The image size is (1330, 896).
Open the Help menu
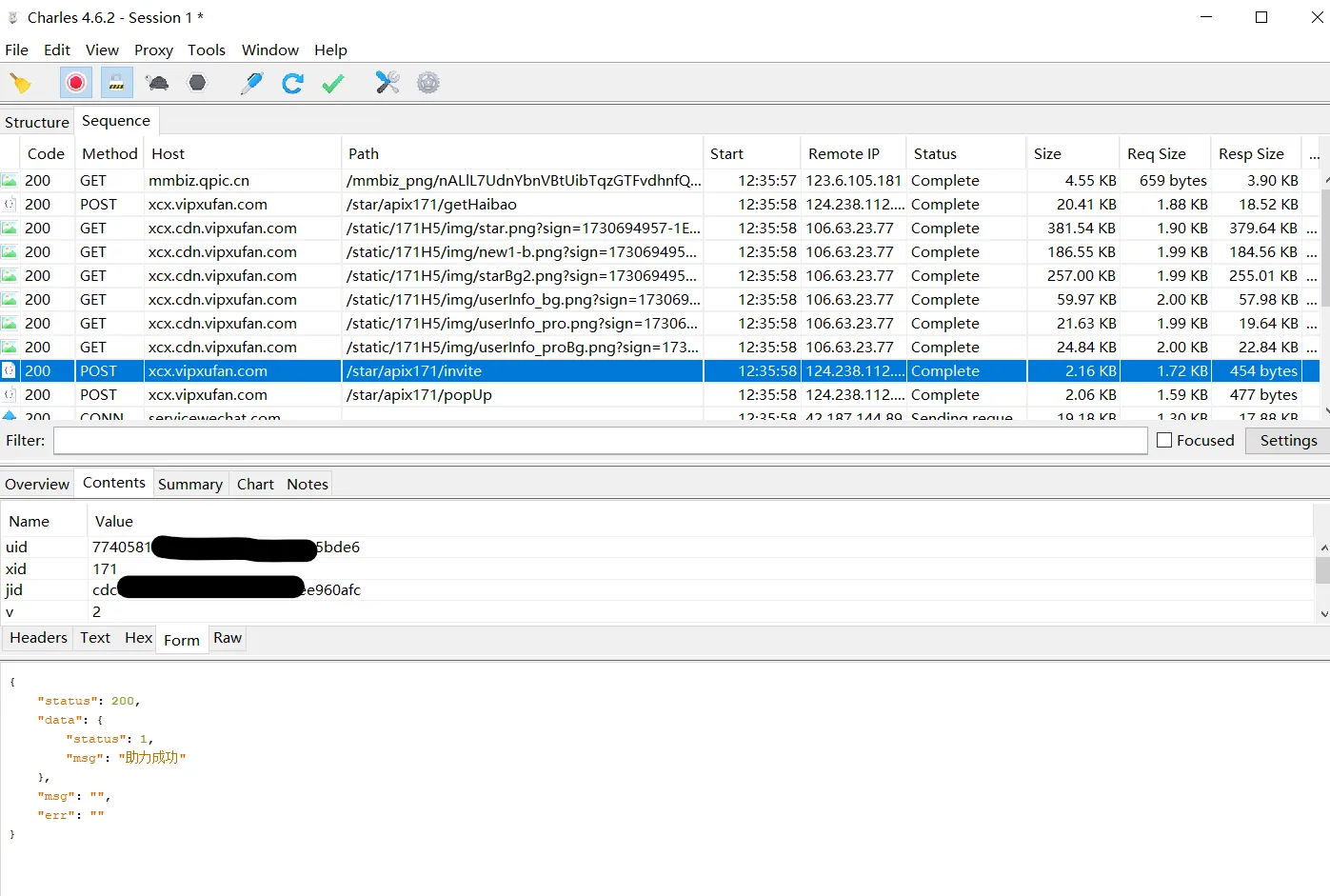(x=330, y=50)
